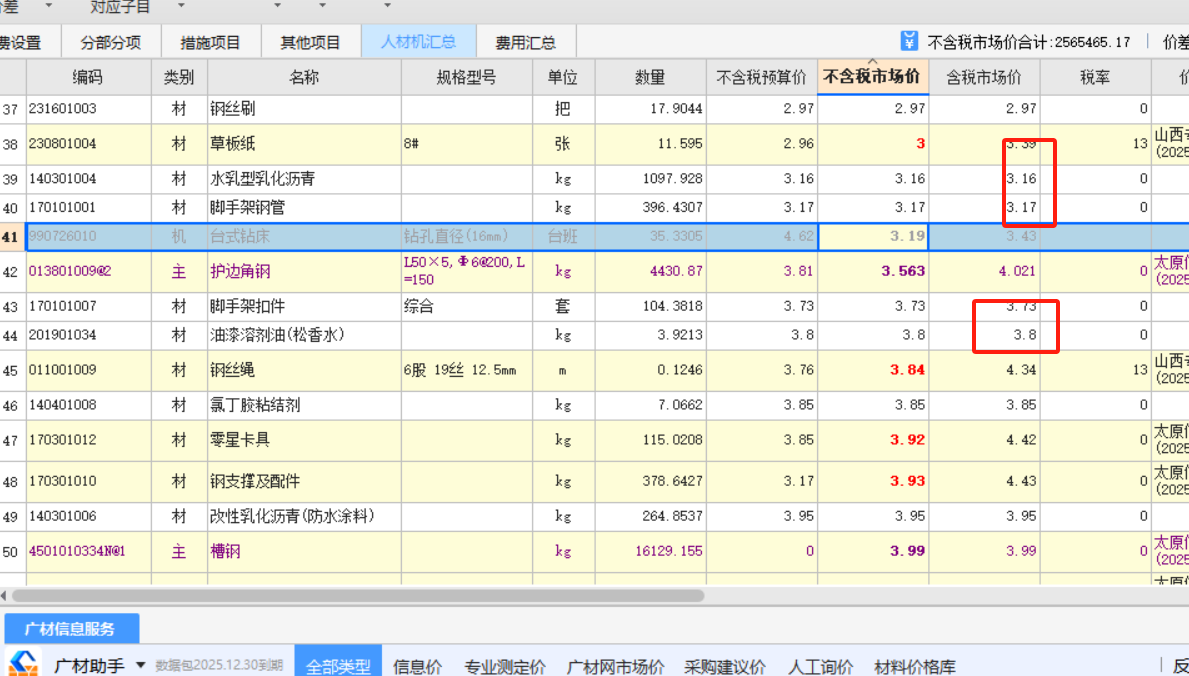Switch to the 其他项目 tab
1189x676 pixels.
point(311,42)
